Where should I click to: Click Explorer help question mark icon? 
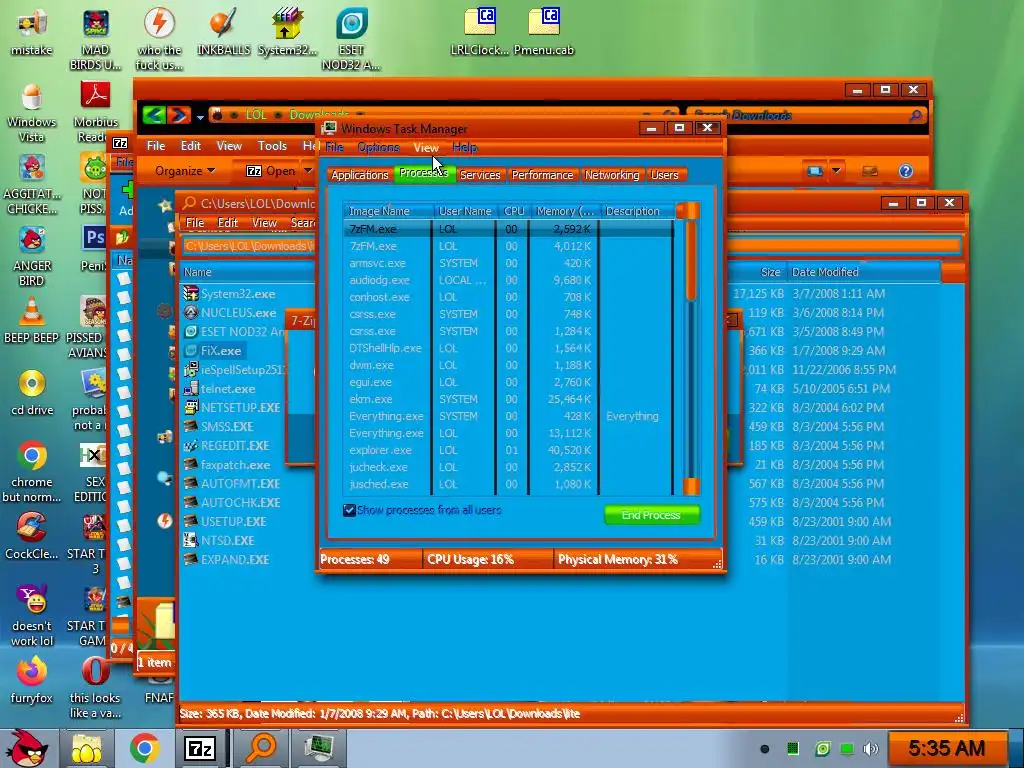(905, 171)
